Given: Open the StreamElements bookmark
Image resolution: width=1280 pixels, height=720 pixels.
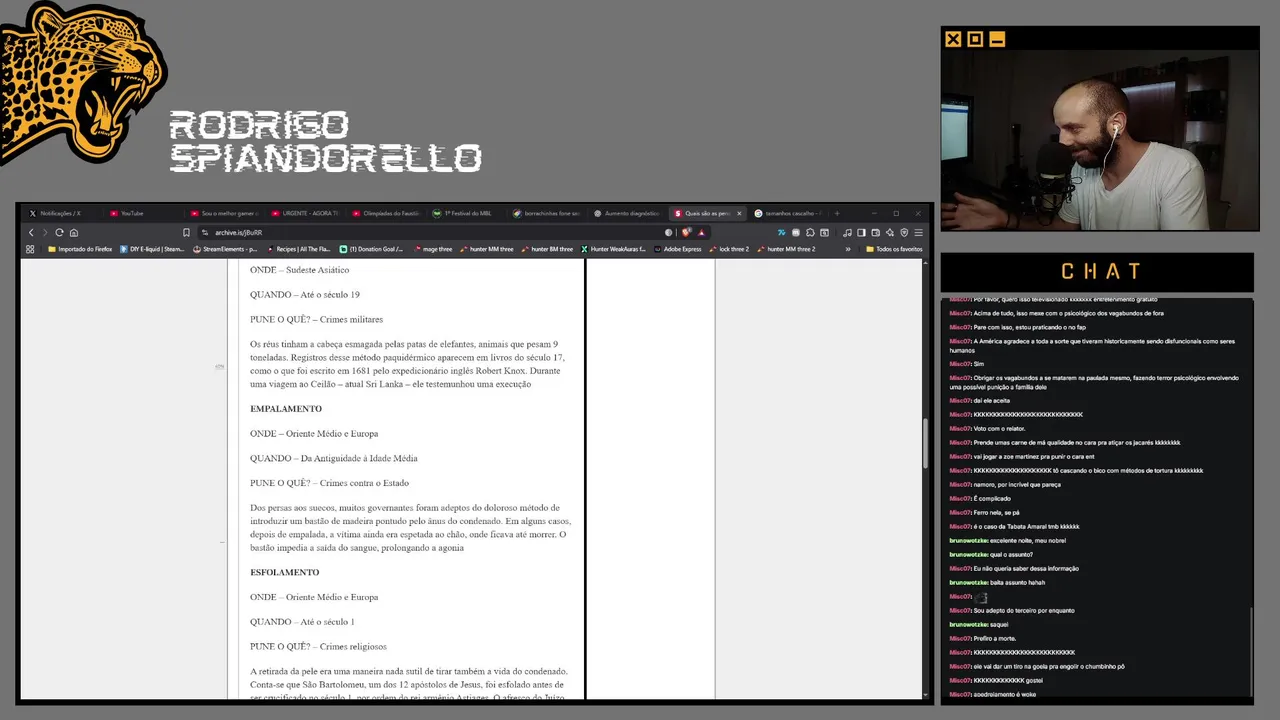Looking at the screenshot, I should (225, 249).
